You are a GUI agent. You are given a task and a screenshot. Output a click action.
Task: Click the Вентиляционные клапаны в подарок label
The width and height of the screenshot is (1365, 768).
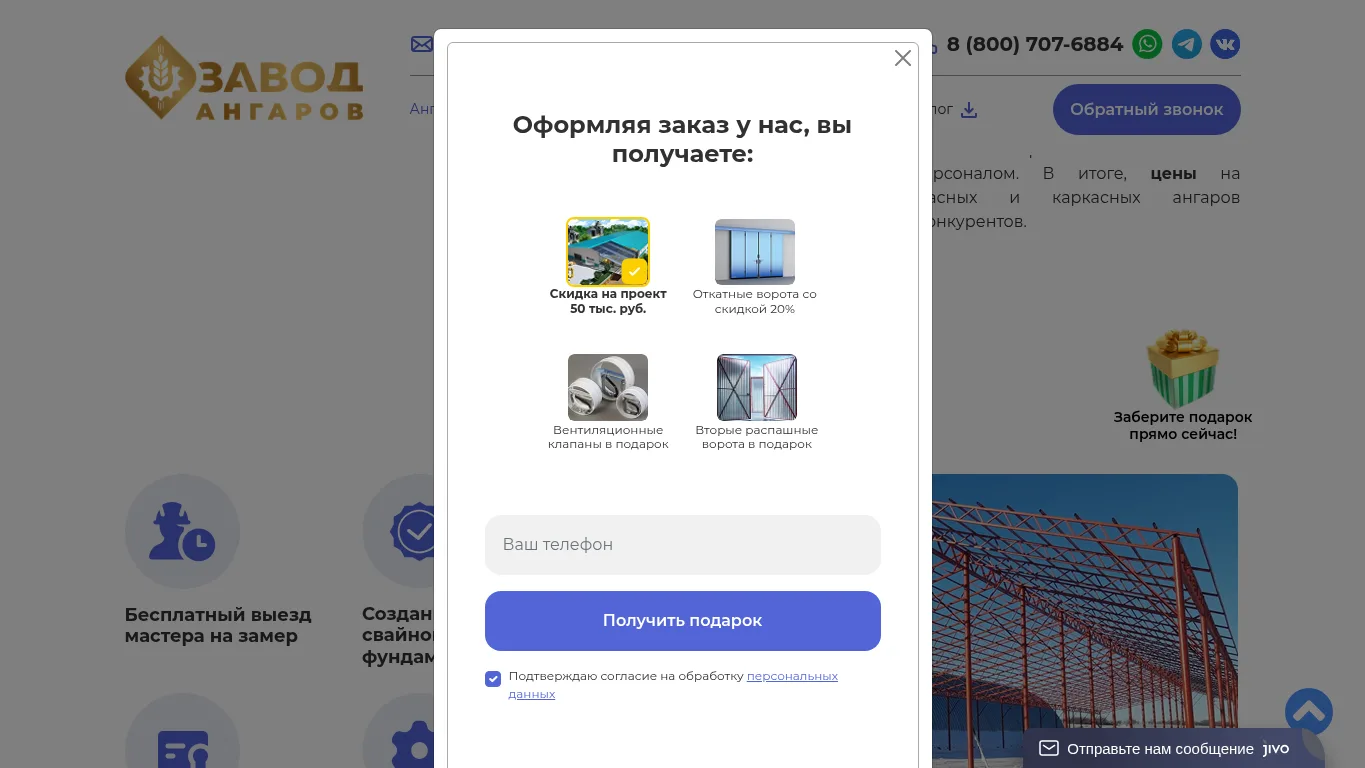(x=608, y=437)
